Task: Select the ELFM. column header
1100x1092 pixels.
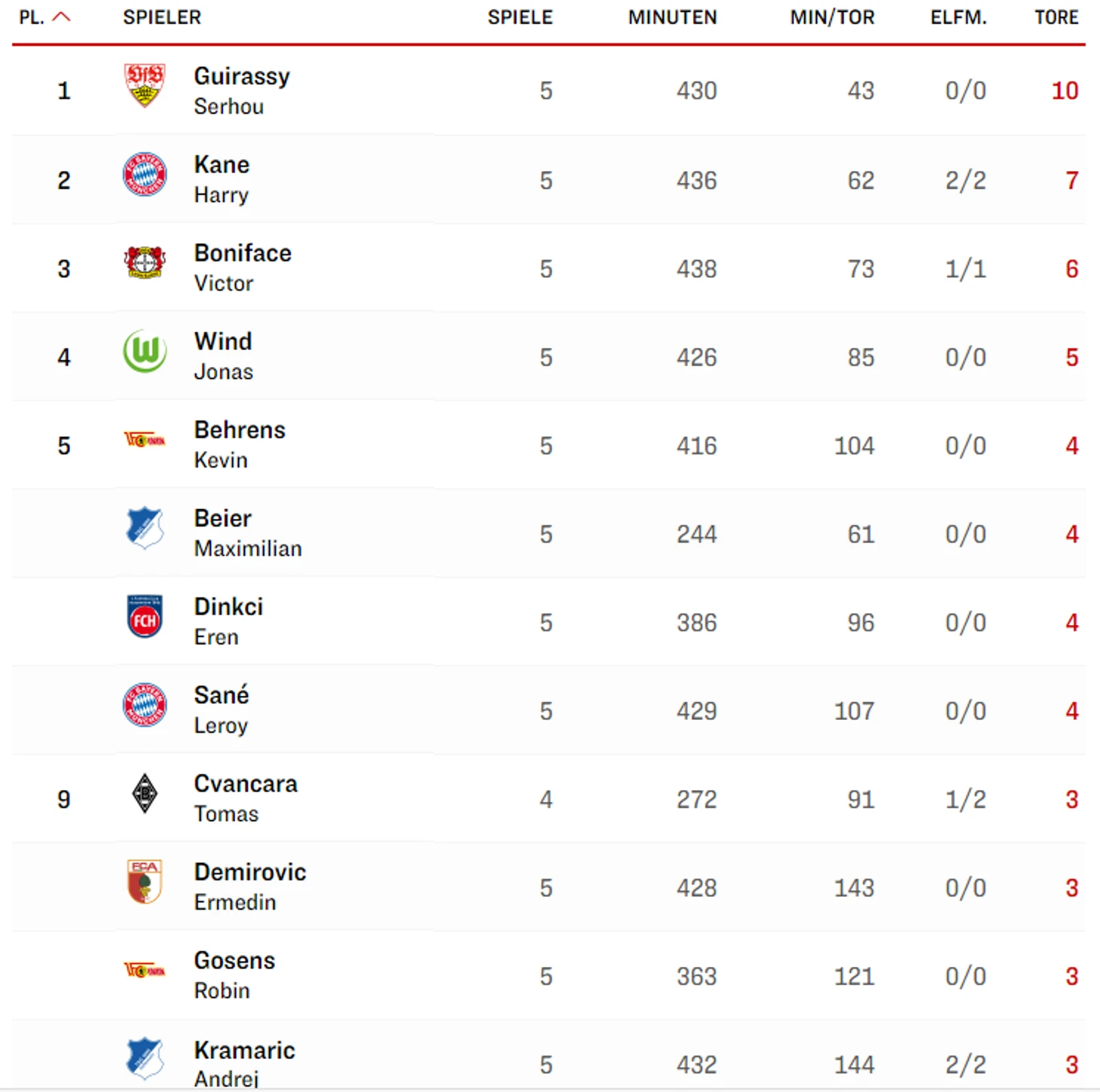Action: point(958,17)
